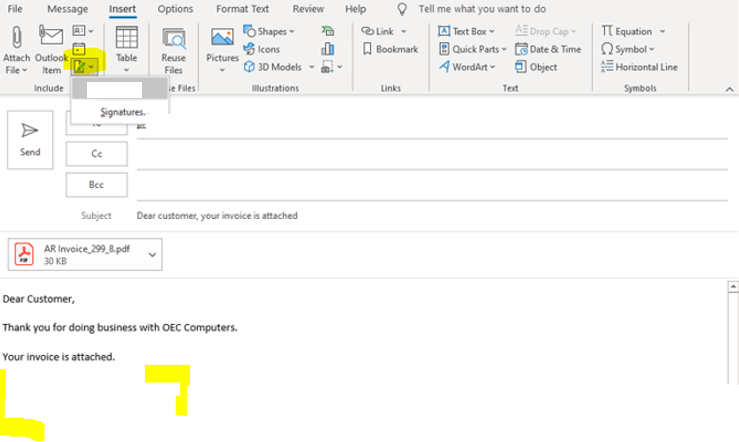Click the Tell me what you want to do box
The height and width of the screenshot is (442, 739).
point(482,9)
